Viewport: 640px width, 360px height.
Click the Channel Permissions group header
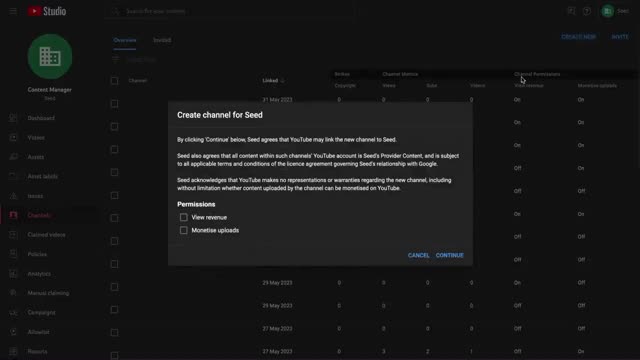coord(537,74)
